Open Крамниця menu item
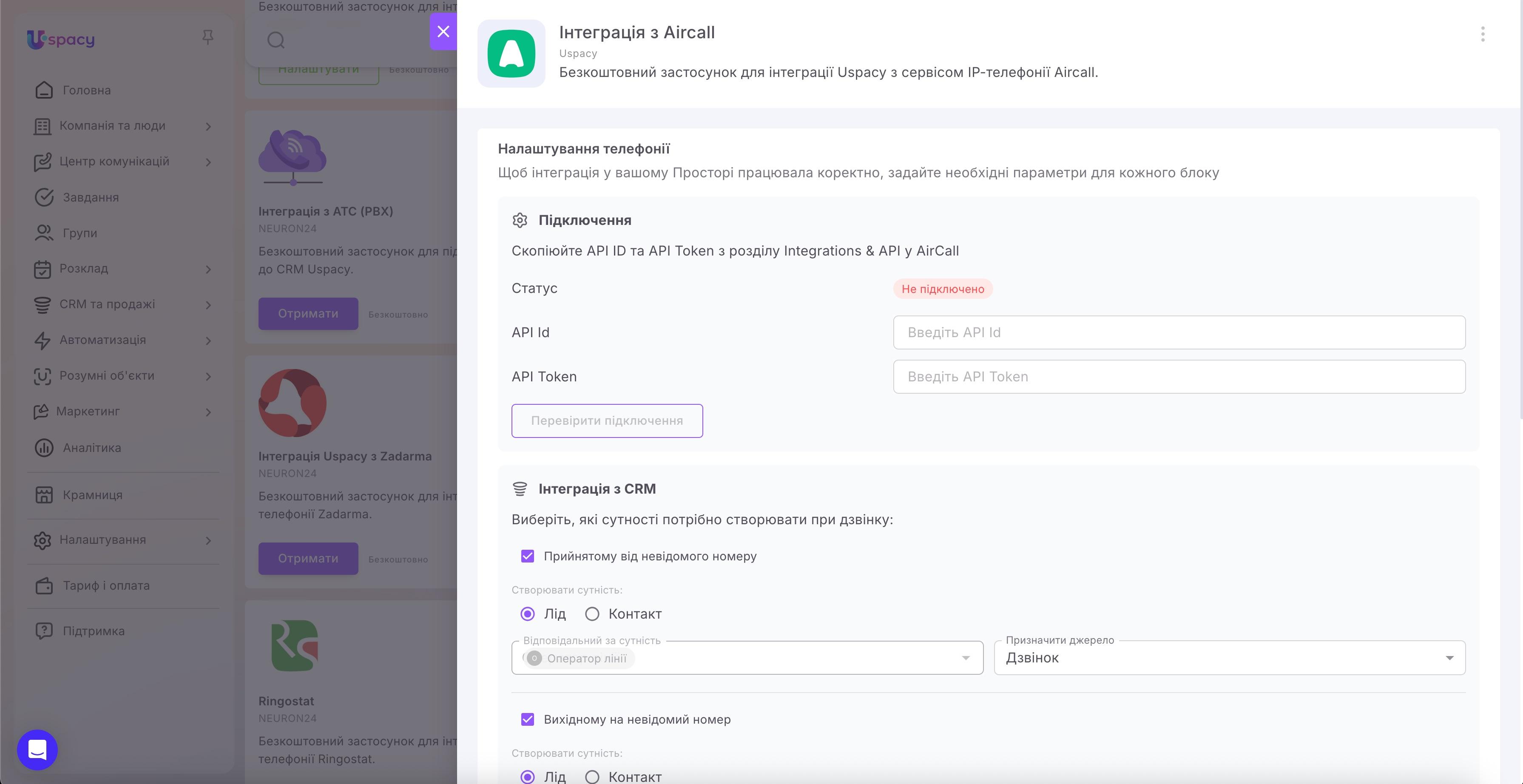 [93, 495]
